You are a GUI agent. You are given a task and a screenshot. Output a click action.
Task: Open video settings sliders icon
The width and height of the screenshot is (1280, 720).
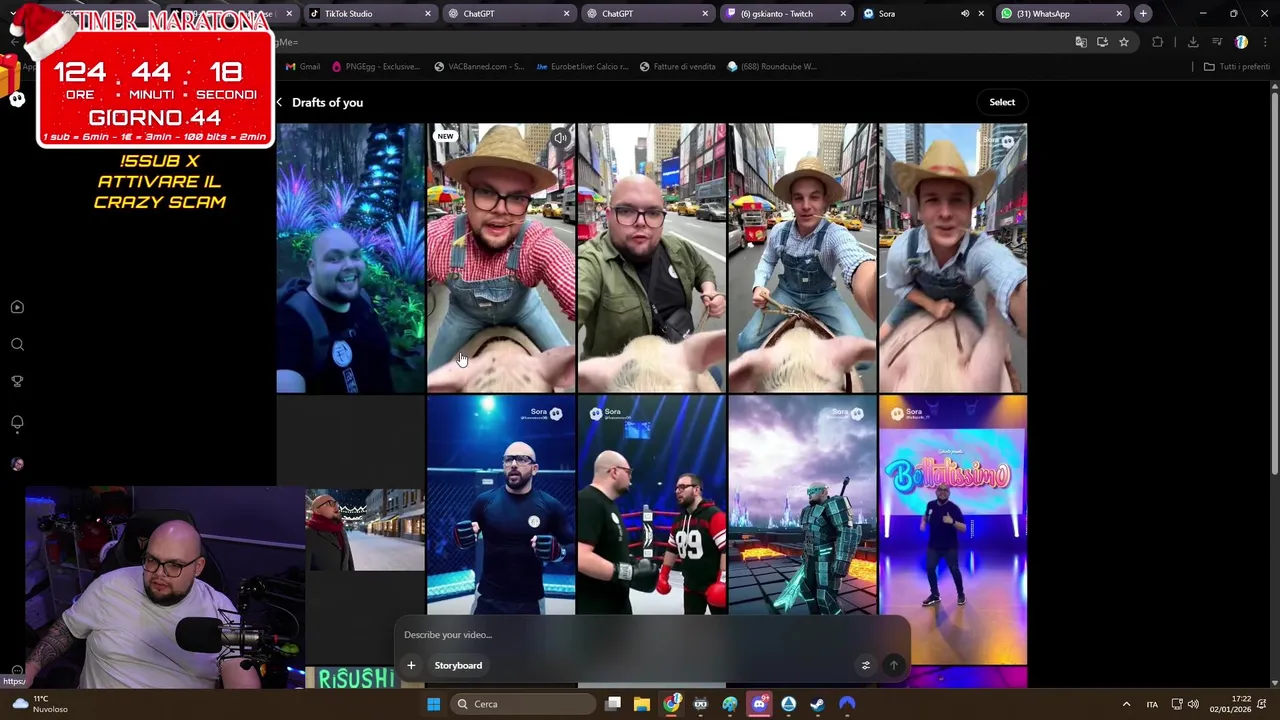click(866, 665)
